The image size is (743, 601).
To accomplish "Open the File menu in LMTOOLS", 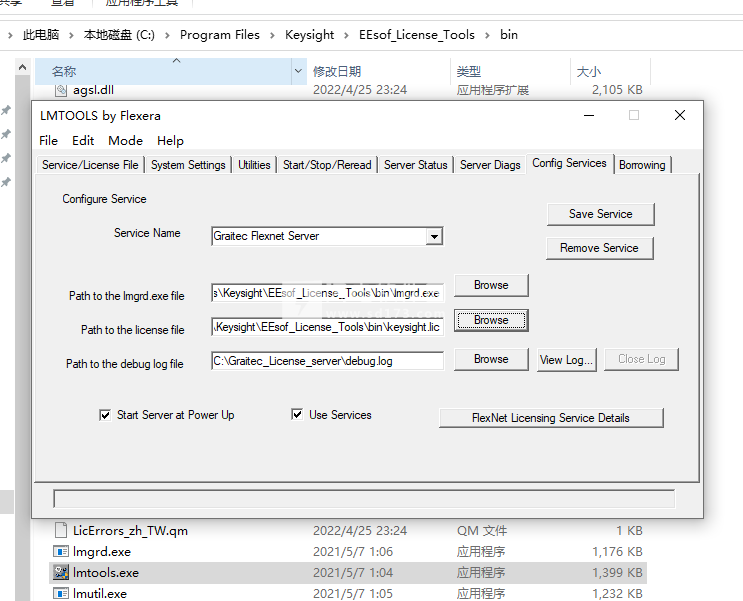I will [48, 141].
